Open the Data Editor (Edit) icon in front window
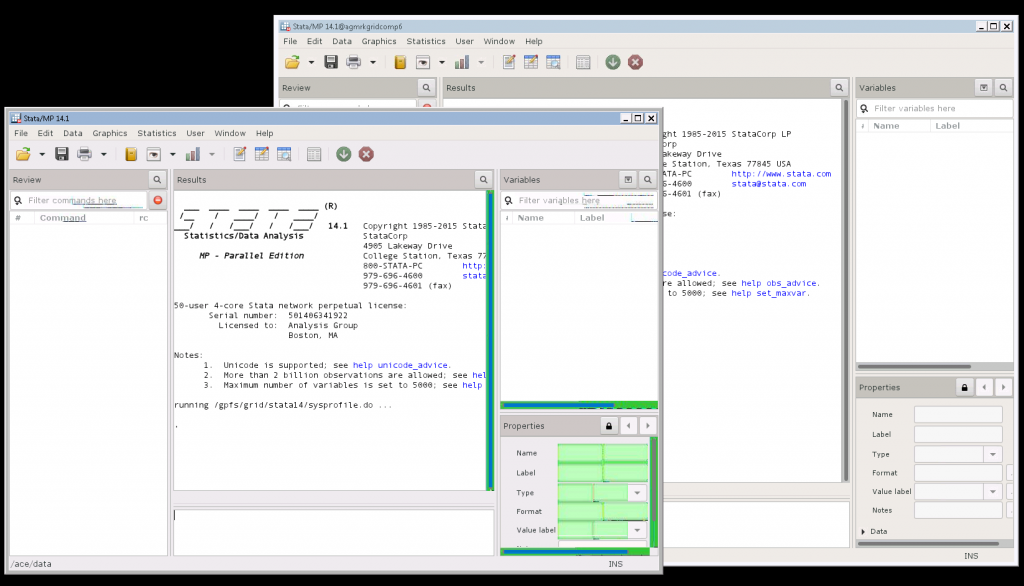 [x=262, y=154]
